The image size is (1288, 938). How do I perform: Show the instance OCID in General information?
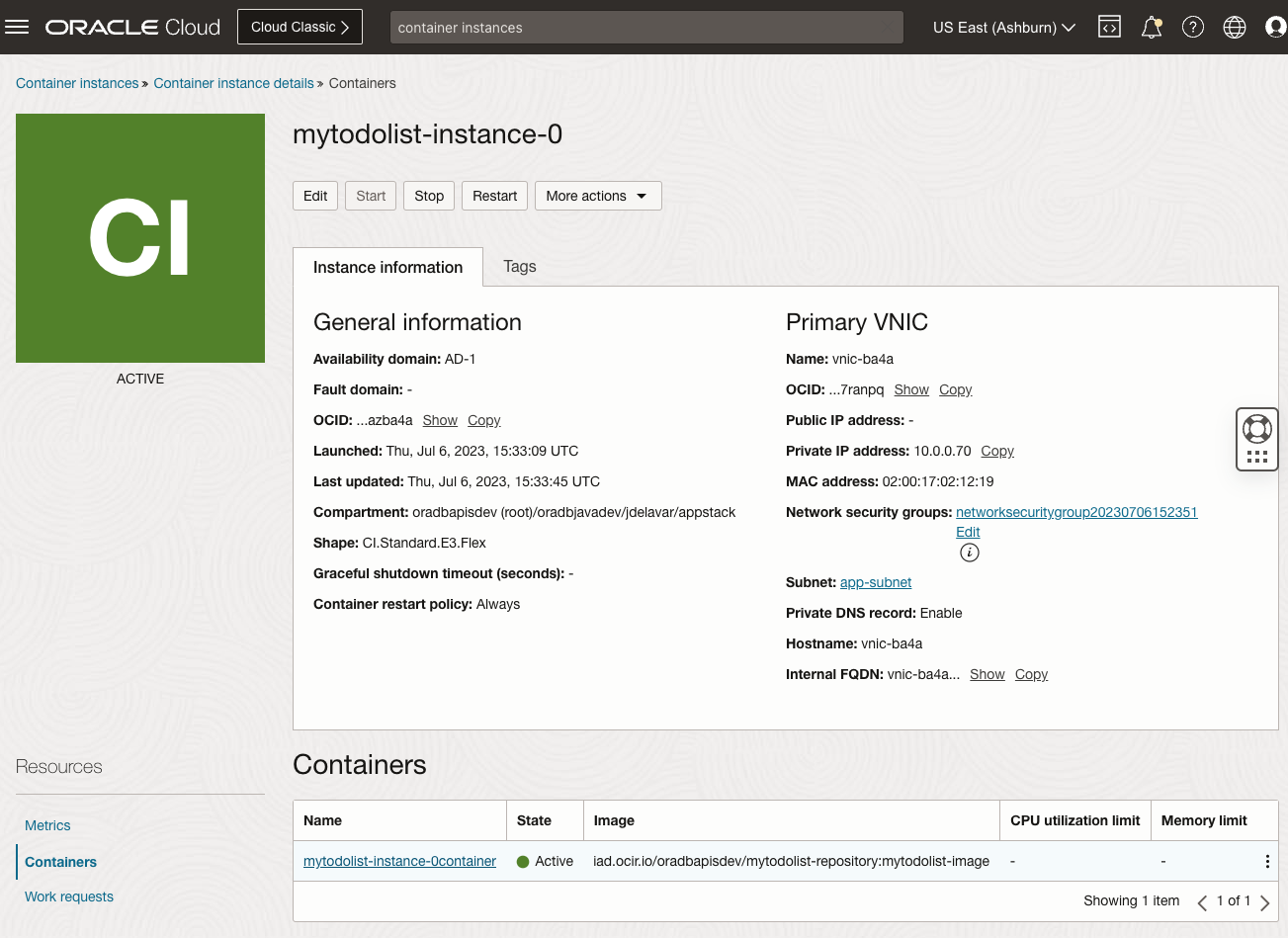click(440, 420)
